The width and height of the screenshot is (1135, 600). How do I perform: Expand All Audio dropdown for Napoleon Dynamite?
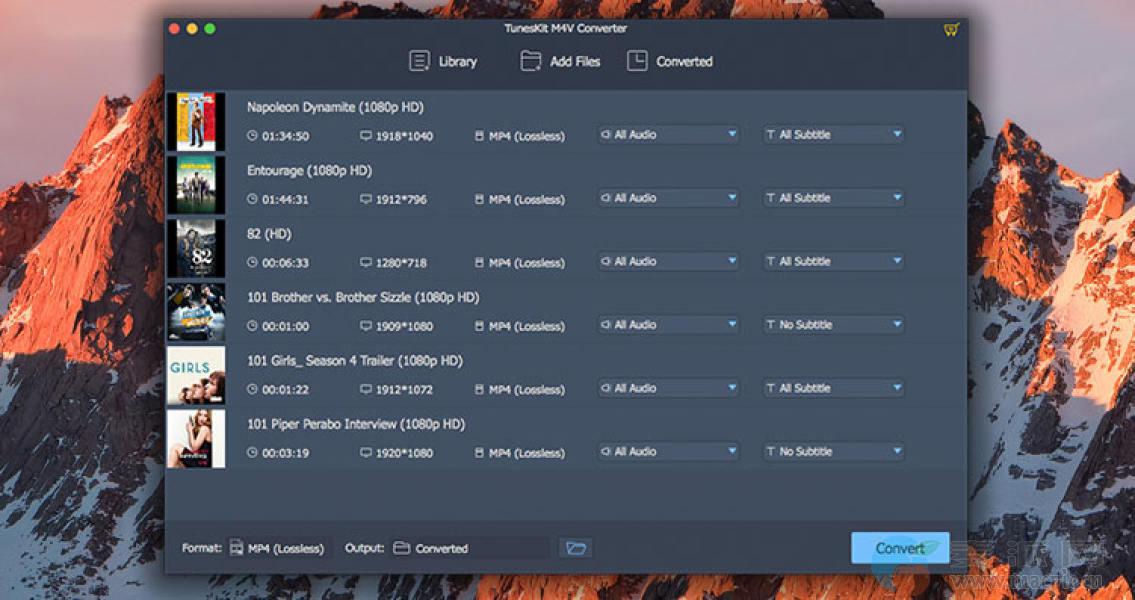tap(668, 134)
